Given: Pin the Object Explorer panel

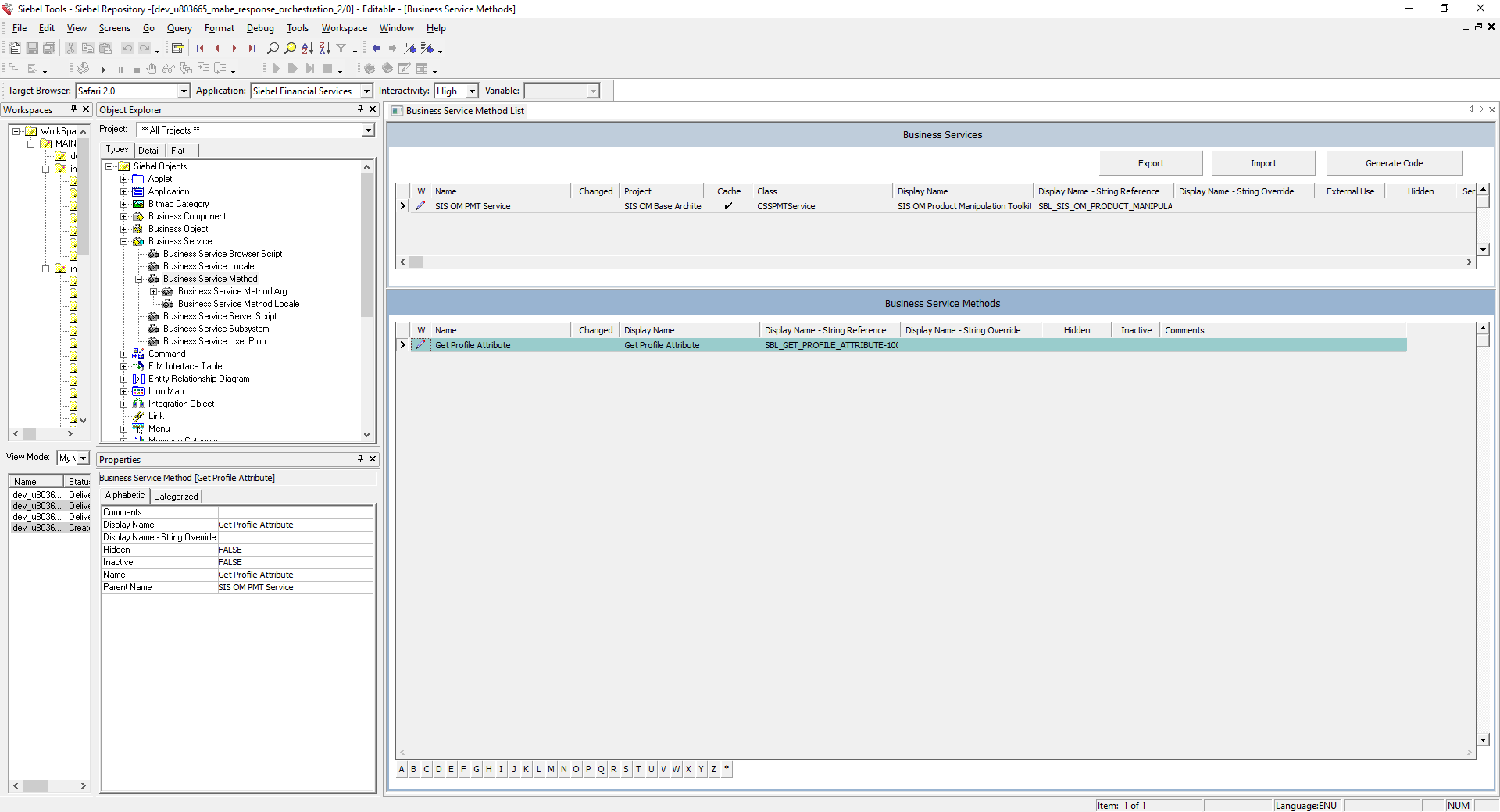Looking at the screenshot, I should 360,109.
